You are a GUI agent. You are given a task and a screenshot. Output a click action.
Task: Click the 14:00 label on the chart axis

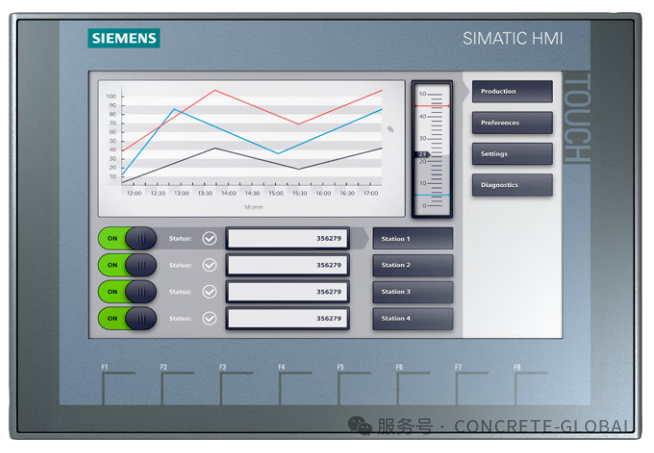point(229,194)
